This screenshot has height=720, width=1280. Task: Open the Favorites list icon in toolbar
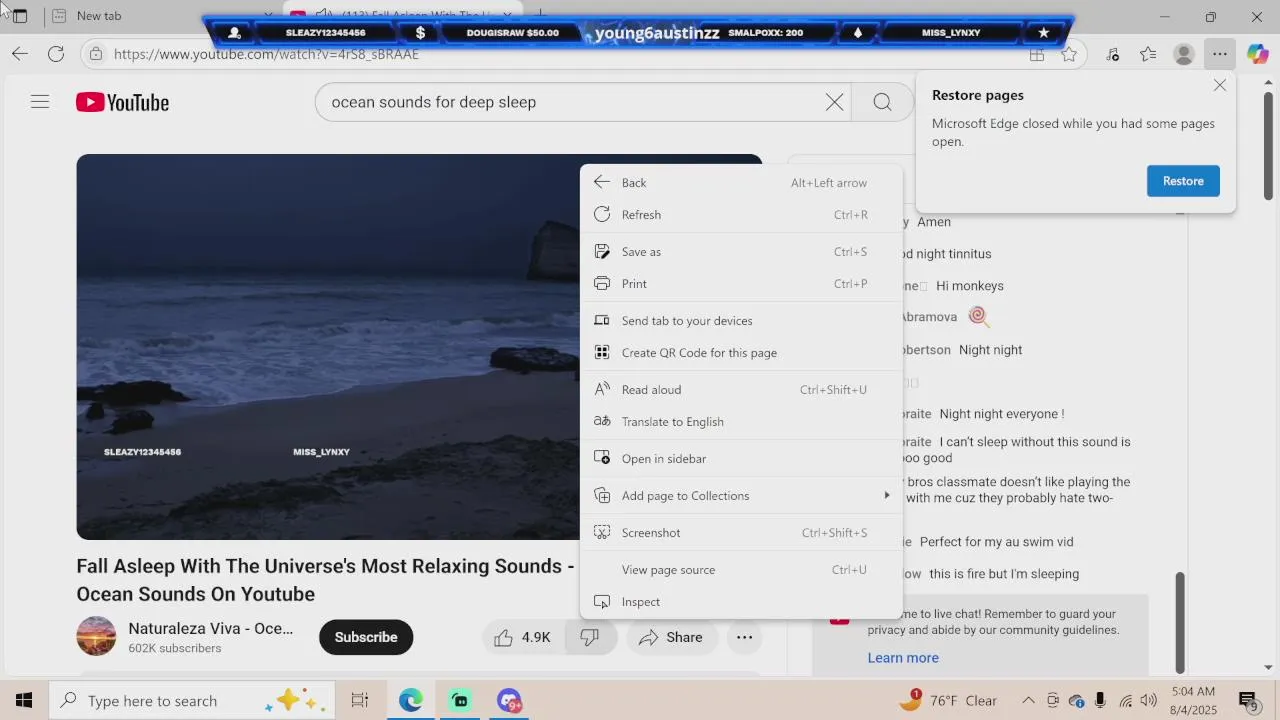pos(1148,55)
